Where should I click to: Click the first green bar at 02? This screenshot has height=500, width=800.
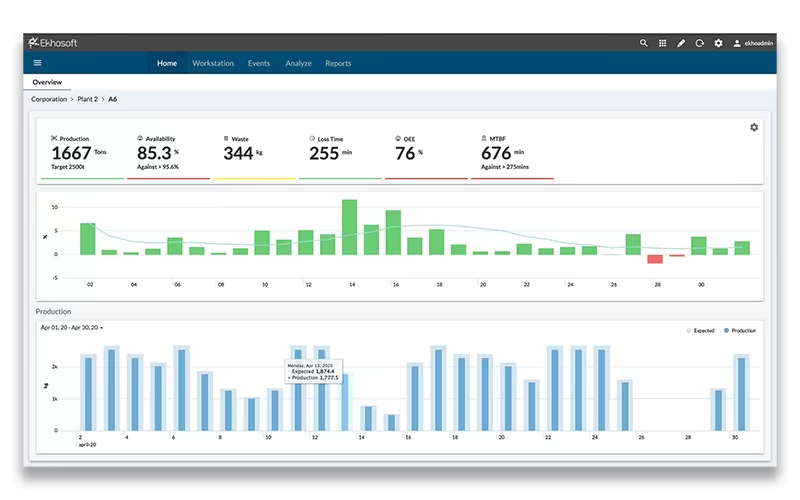[88, 239]
